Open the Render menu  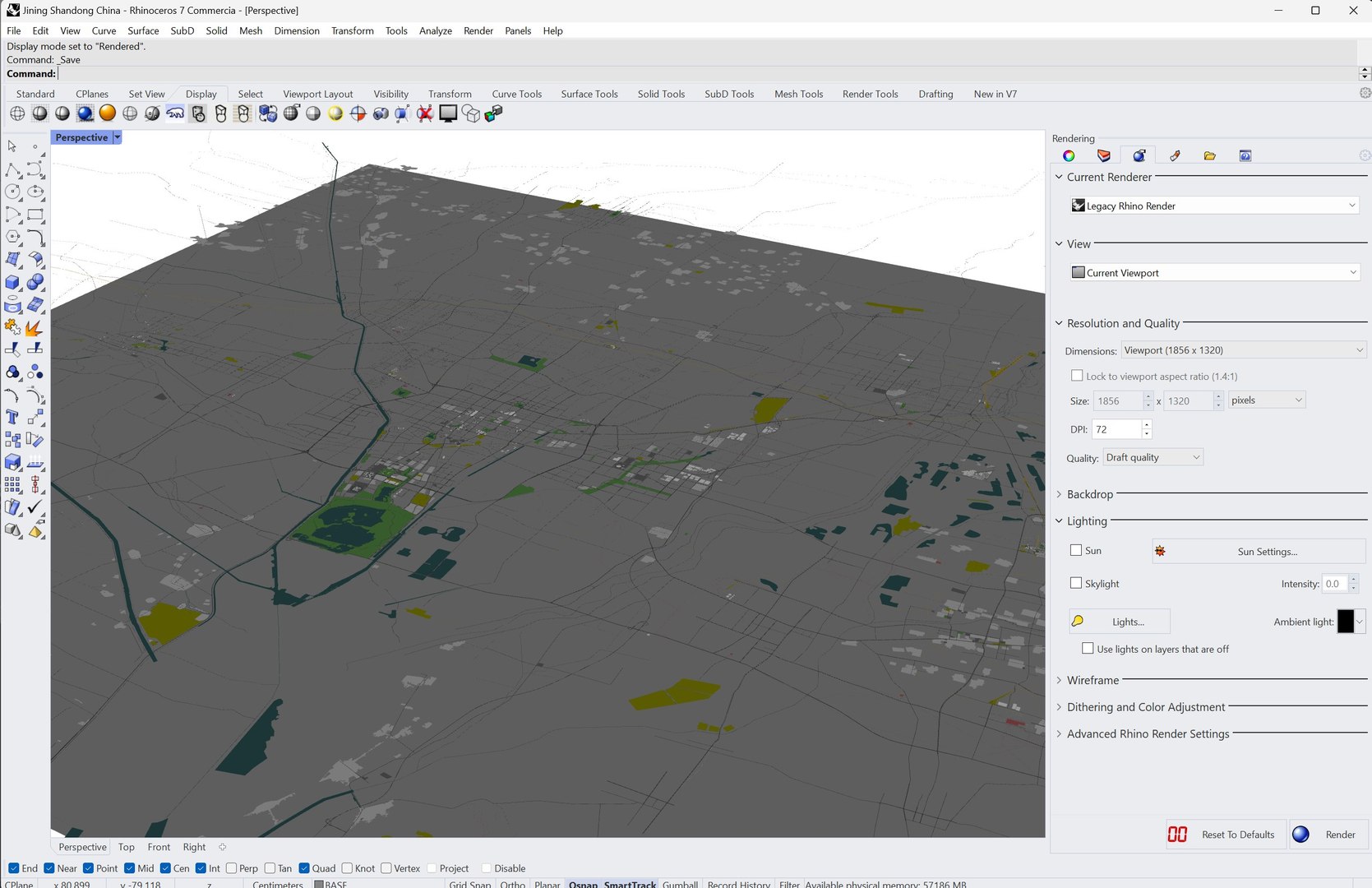click(x=478, y=30)
